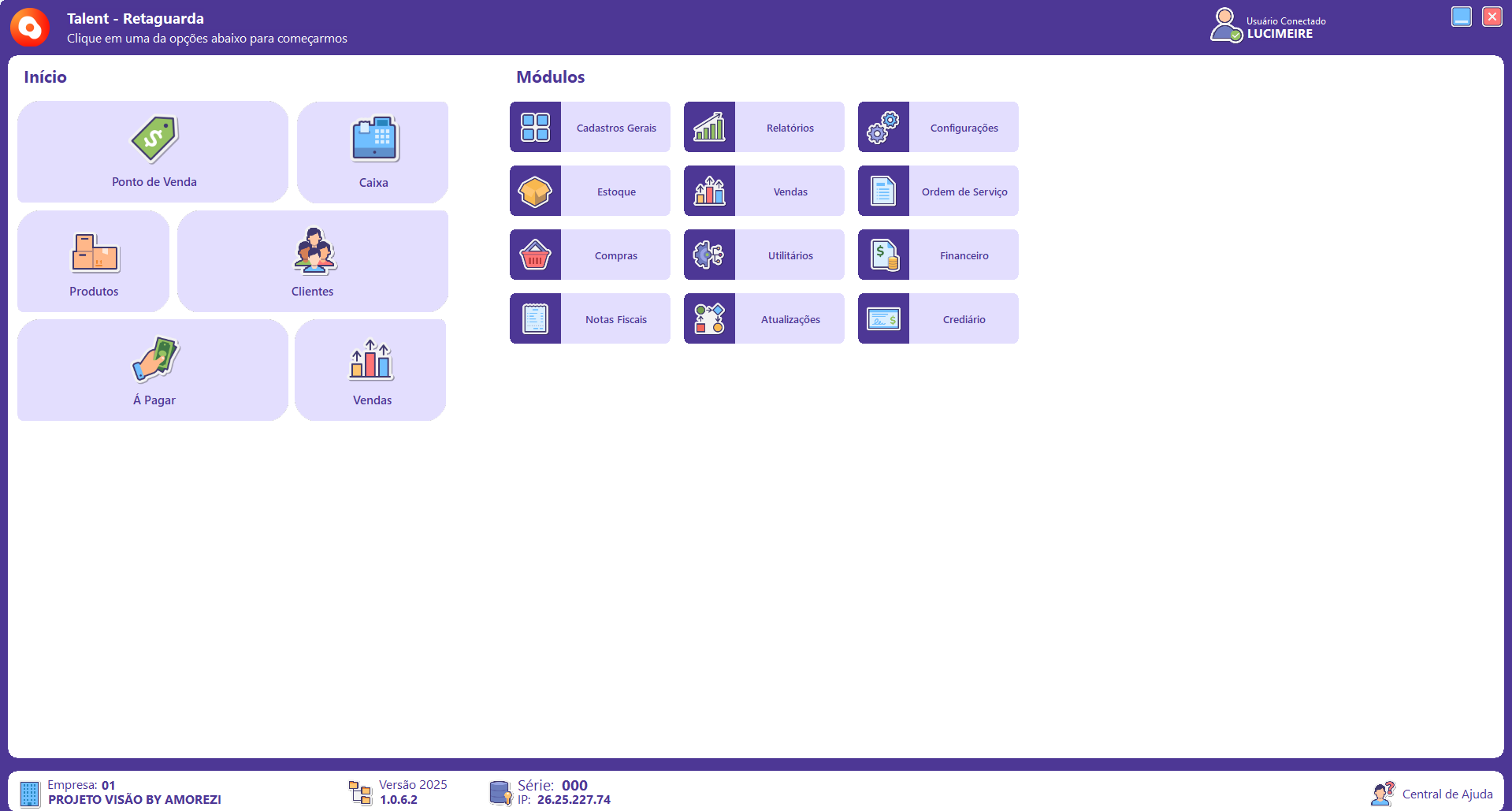Open Cadastros Gerais module
This screenshot has width=1512, height=811.
click(615, 128)
